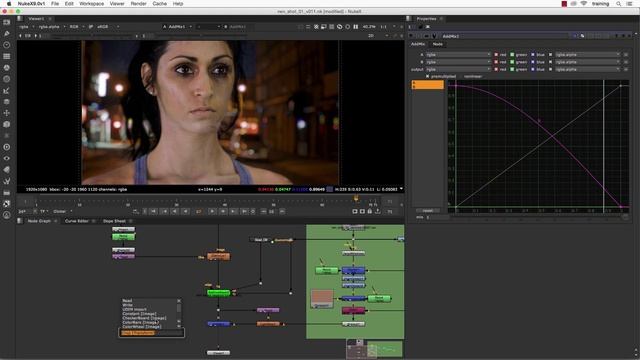Image resolution: width=640 pixels, height=360 pixels.
Task: Toggle blue checkbox in output row
Action: tap(533, 69)
